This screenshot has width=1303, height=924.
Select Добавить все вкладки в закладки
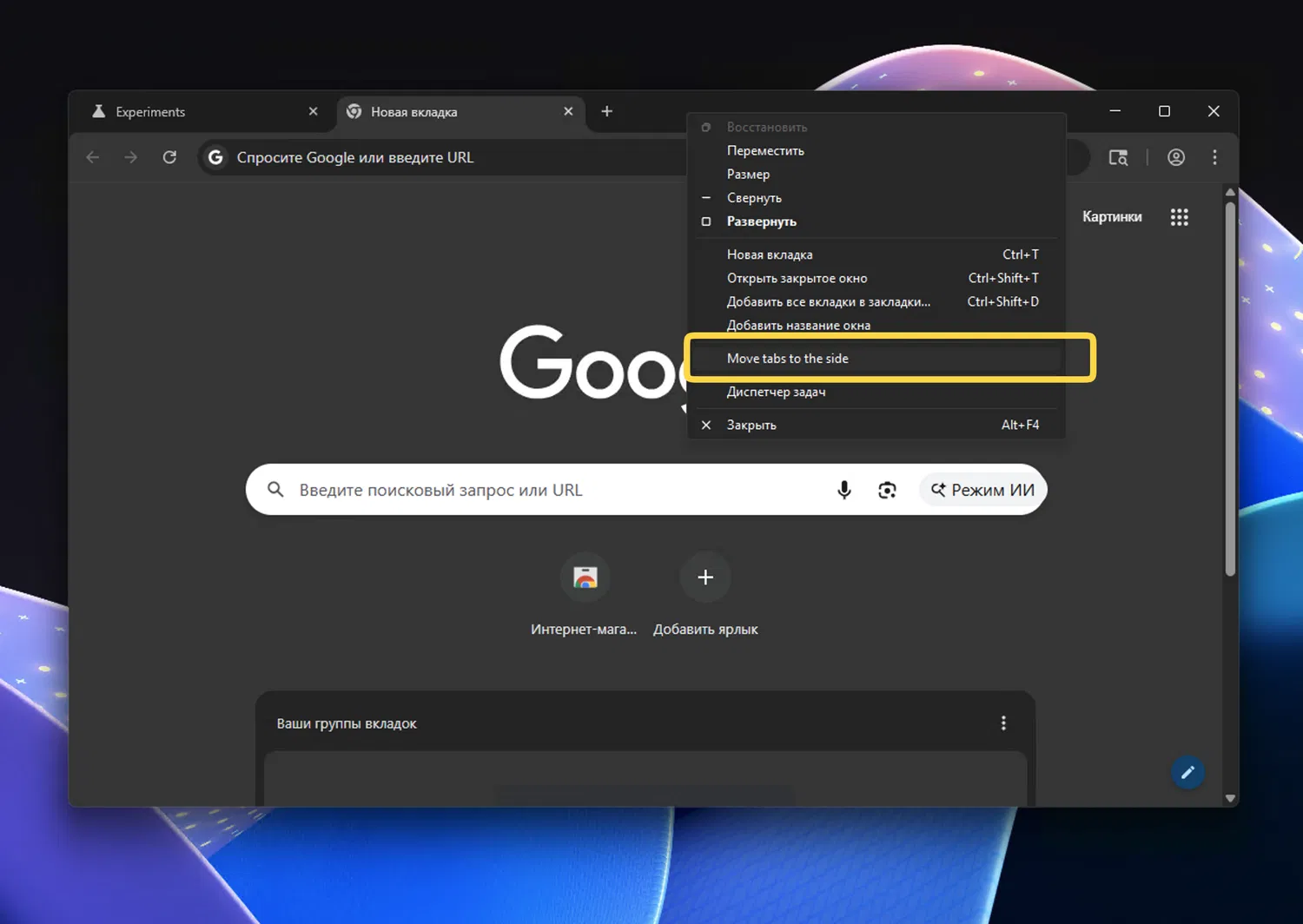coord(876,301)
